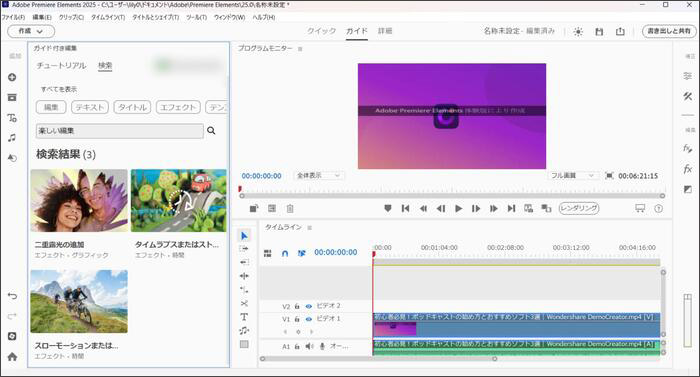Click the Save icon in header

pyautogui.click(x=599, y=32)
